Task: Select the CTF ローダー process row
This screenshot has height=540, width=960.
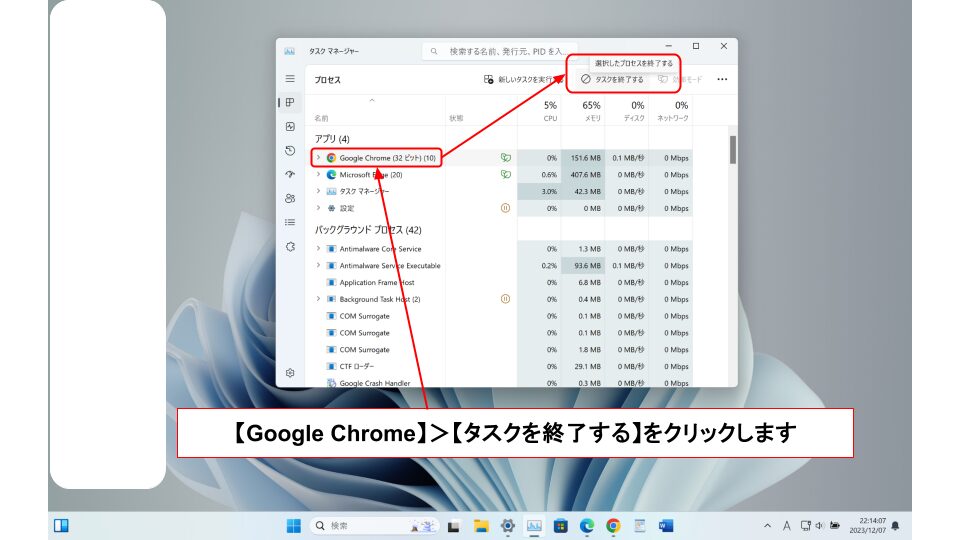Action: click(380, 367)
